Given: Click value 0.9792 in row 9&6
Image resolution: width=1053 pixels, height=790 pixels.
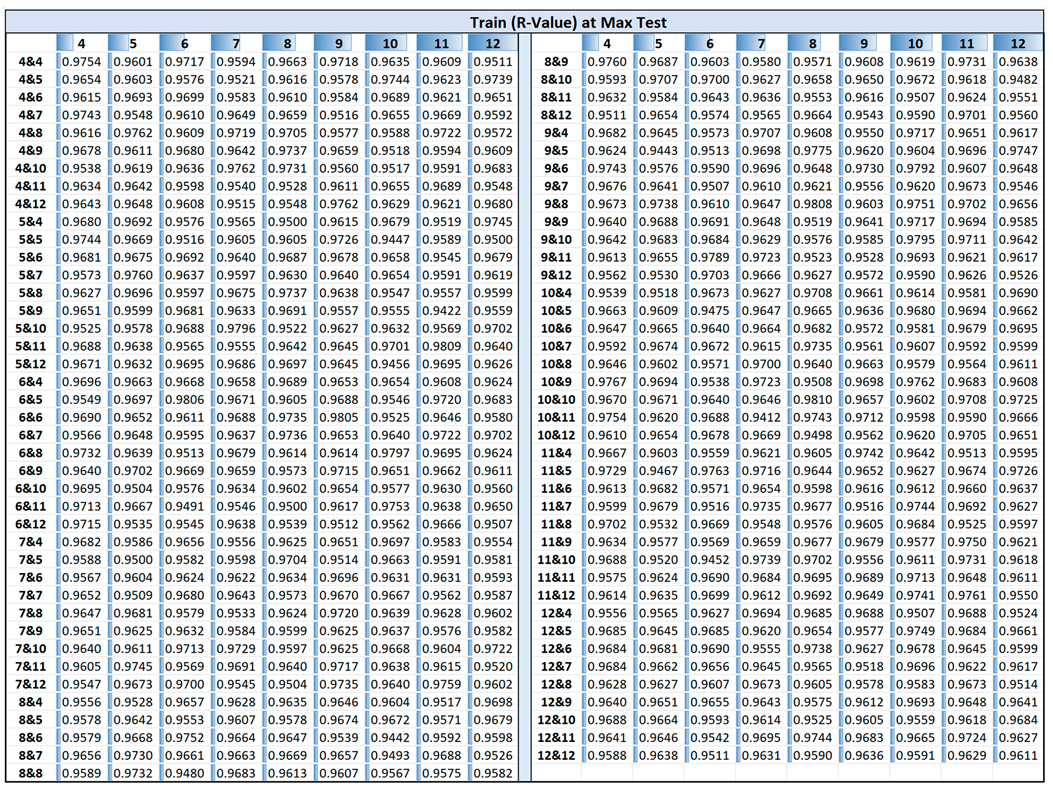Looking at the screenshot, I should pyautogui.click(x=915, y=169).
